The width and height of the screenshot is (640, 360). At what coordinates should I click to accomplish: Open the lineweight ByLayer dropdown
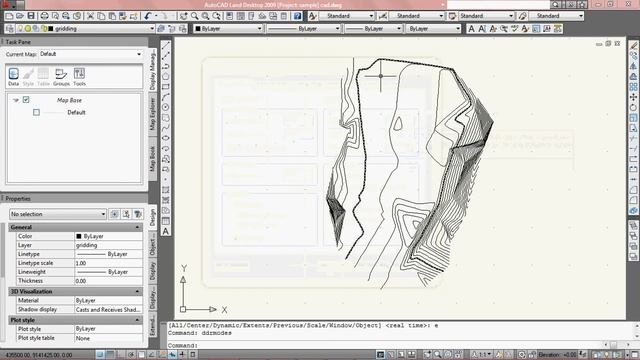point(399,29)
